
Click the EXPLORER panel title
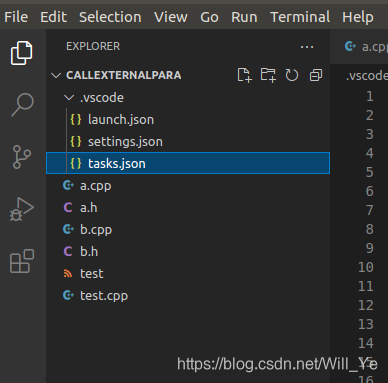pos(93,46)
